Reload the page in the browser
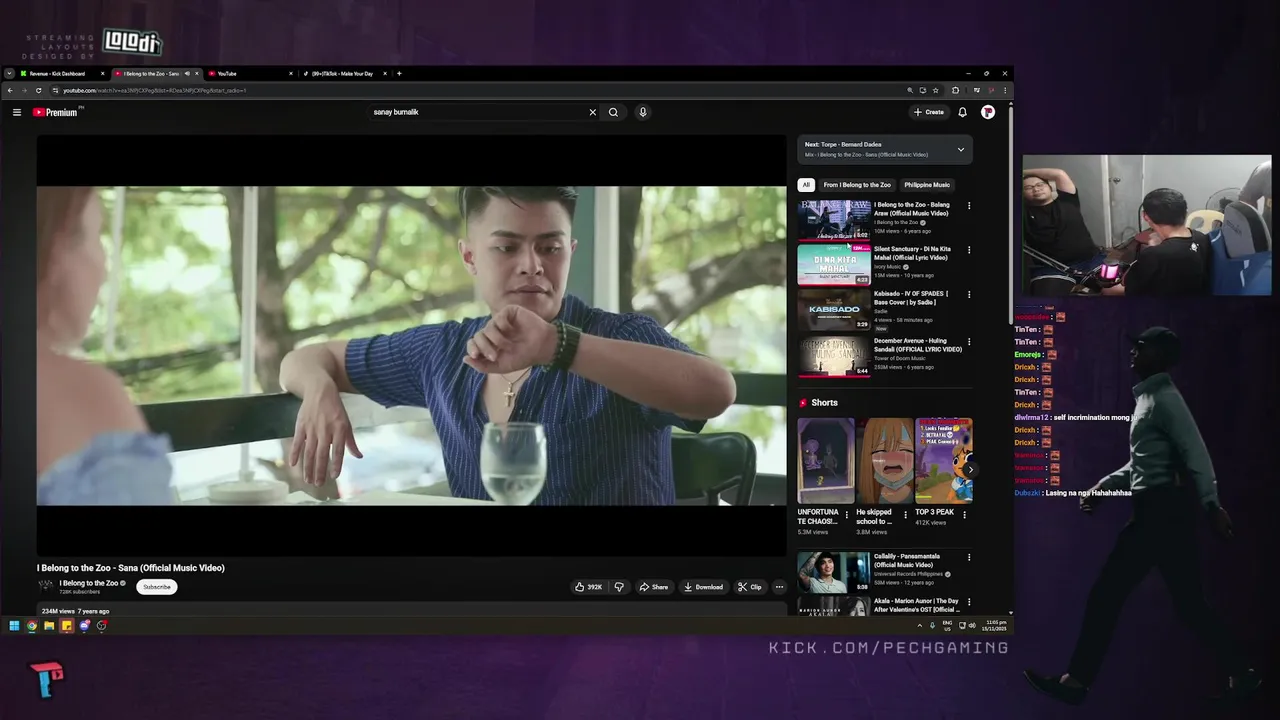Image resolution: width=1280 pixels, height=720 pixels. (38, 90)
